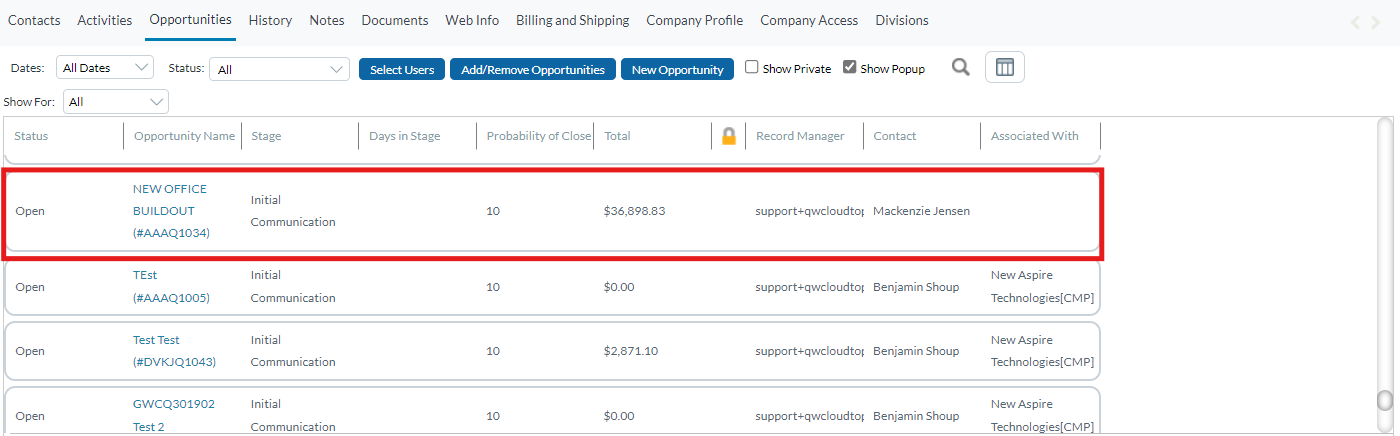Sort by the Probability of Close column header
This screenshot has height=436, width=1400.
point(538,136)
